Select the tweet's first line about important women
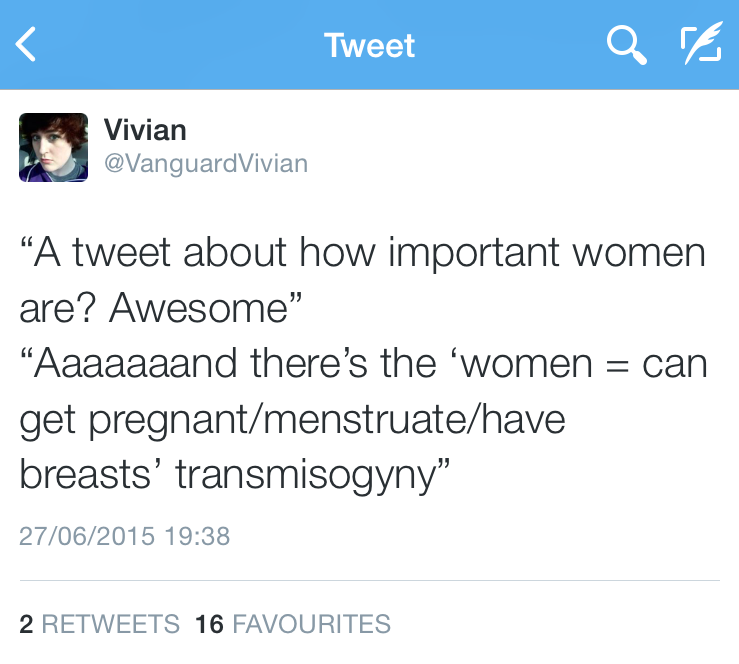 (x=362, y=253)
